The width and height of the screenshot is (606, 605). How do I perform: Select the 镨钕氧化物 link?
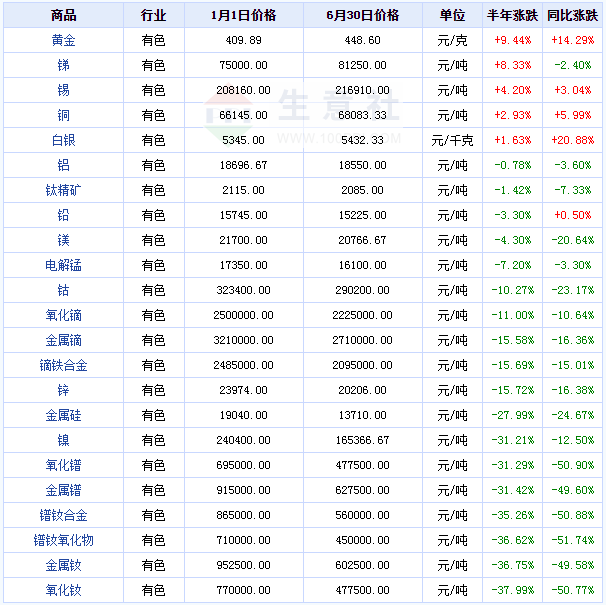point(62,540)
